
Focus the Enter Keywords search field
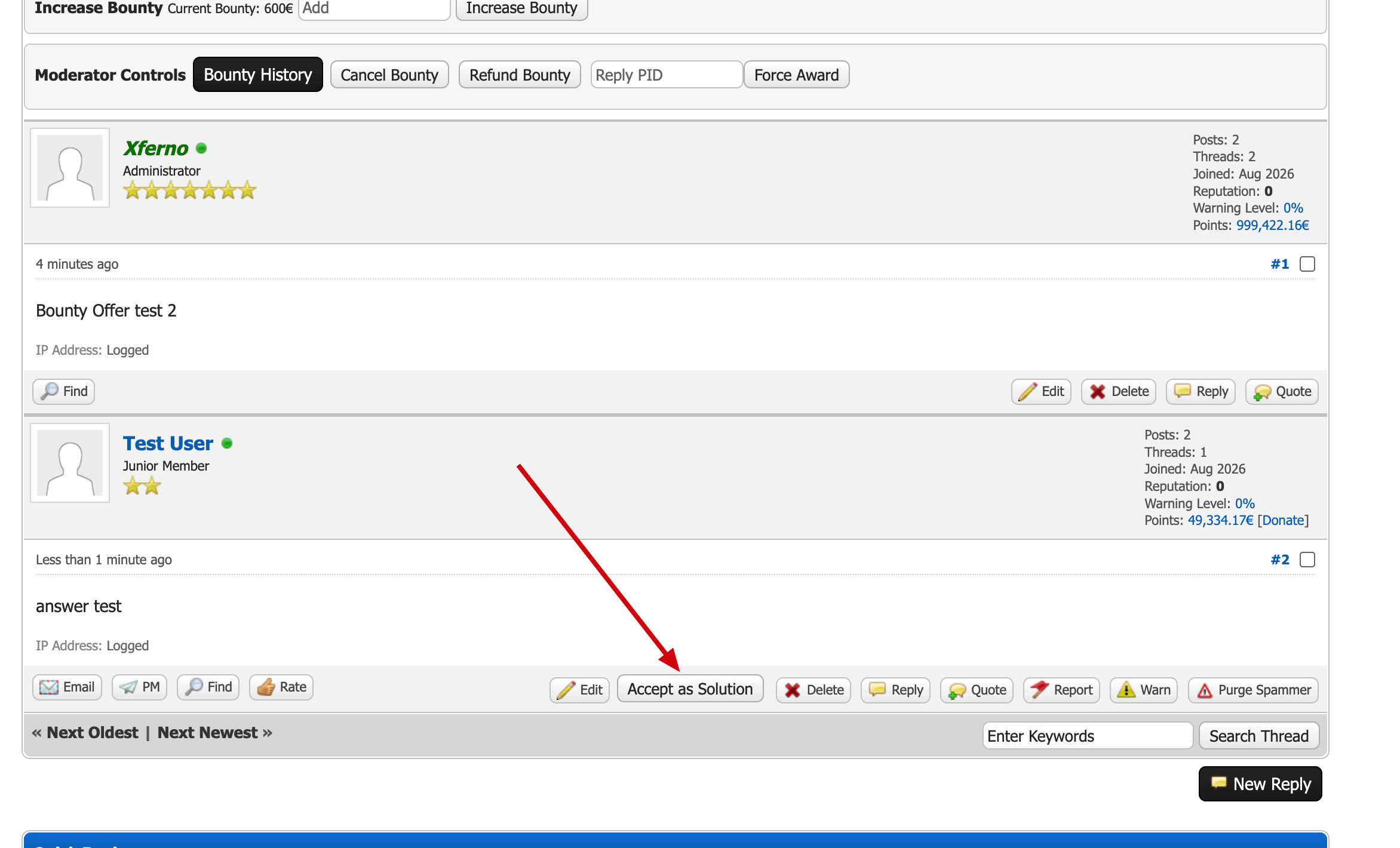tap(1088, 736)
